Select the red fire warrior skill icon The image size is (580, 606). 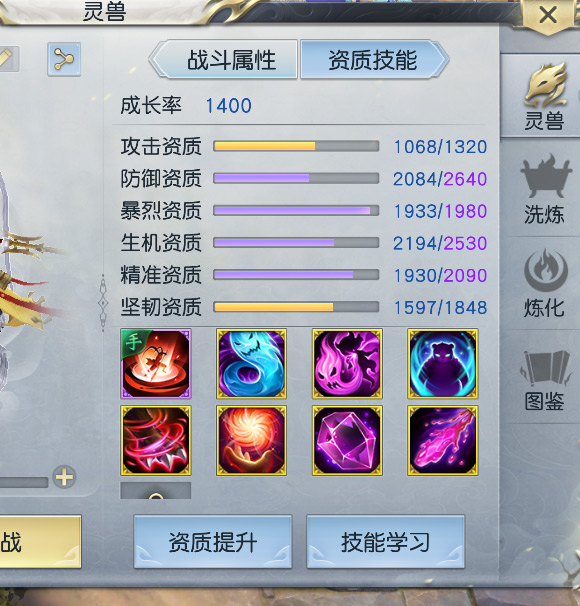[156, 364]
